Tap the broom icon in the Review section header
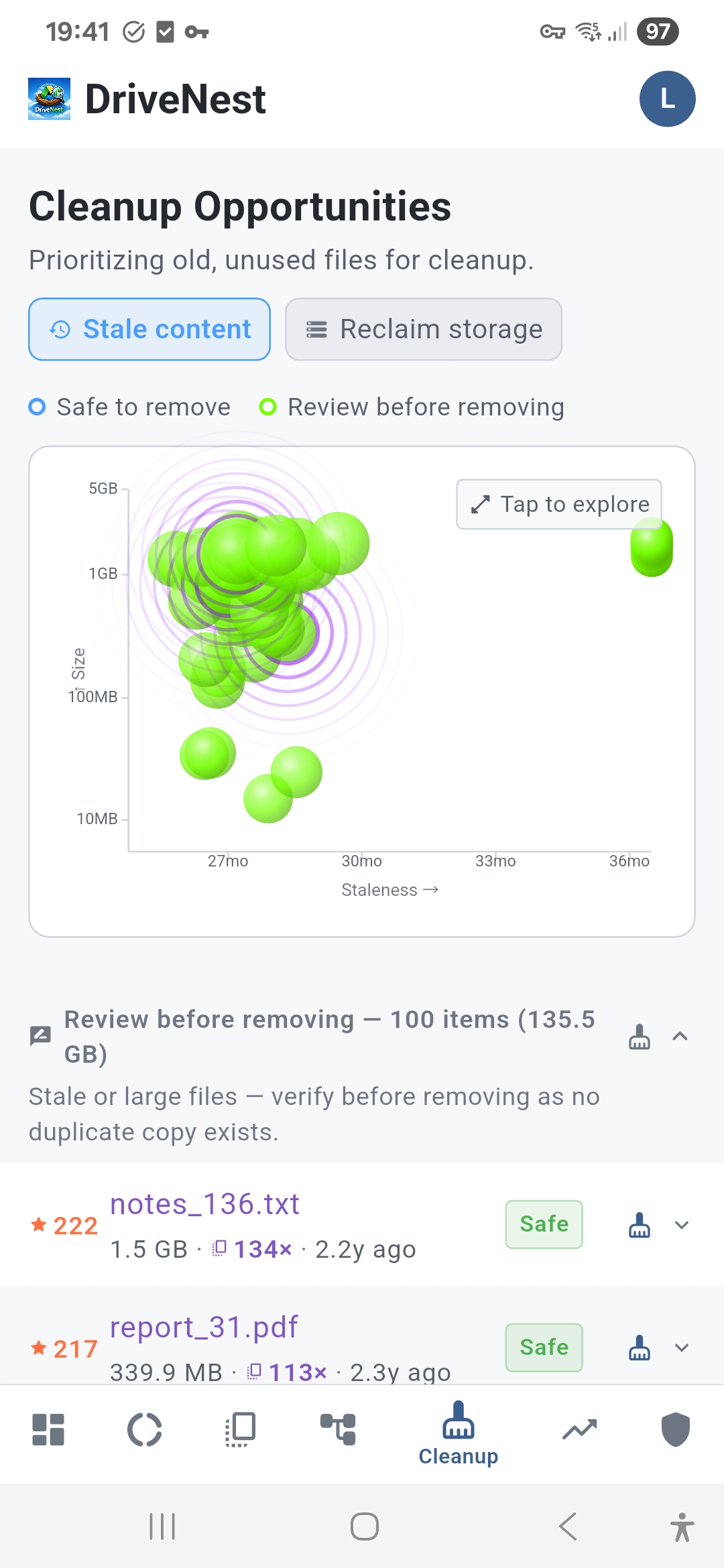The image size is (724, 1568). pyautogui.click(x=640, y=1037)
